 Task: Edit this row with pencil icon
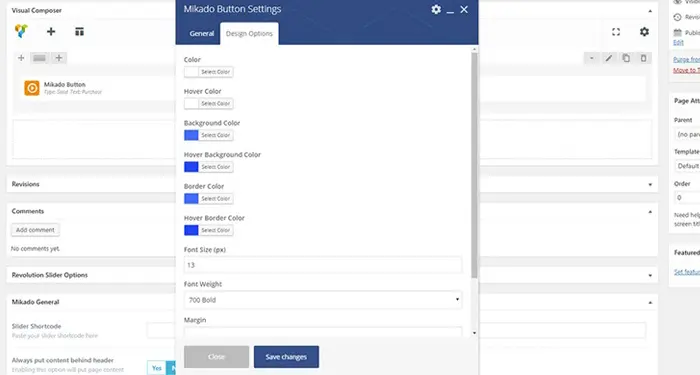[x=608, y=58]
